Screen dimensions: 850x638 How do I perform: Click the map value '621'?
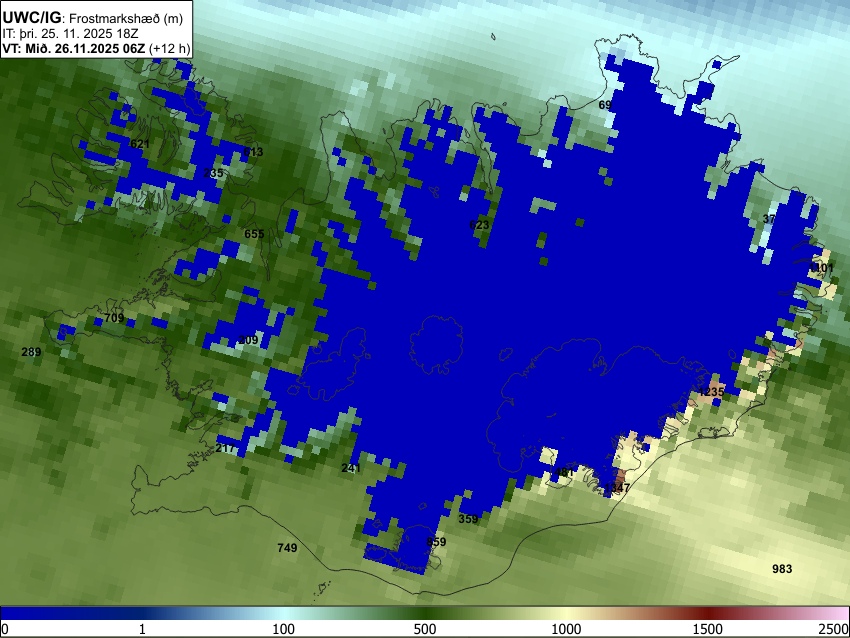(x=140, y=144)
